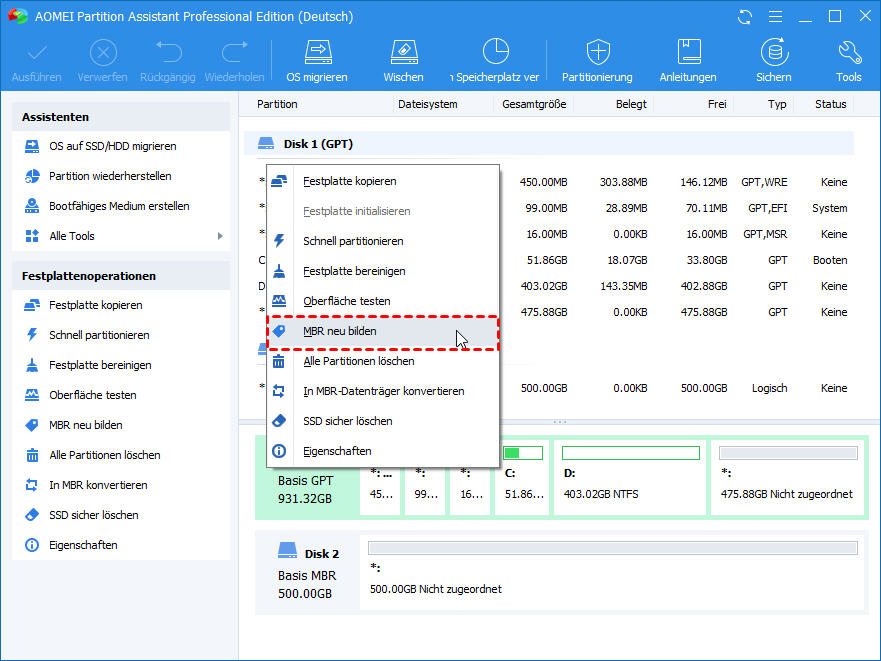Click the D: partition usage bar
The height and width of the screenshot is (661, 881).
pos(631,453)
